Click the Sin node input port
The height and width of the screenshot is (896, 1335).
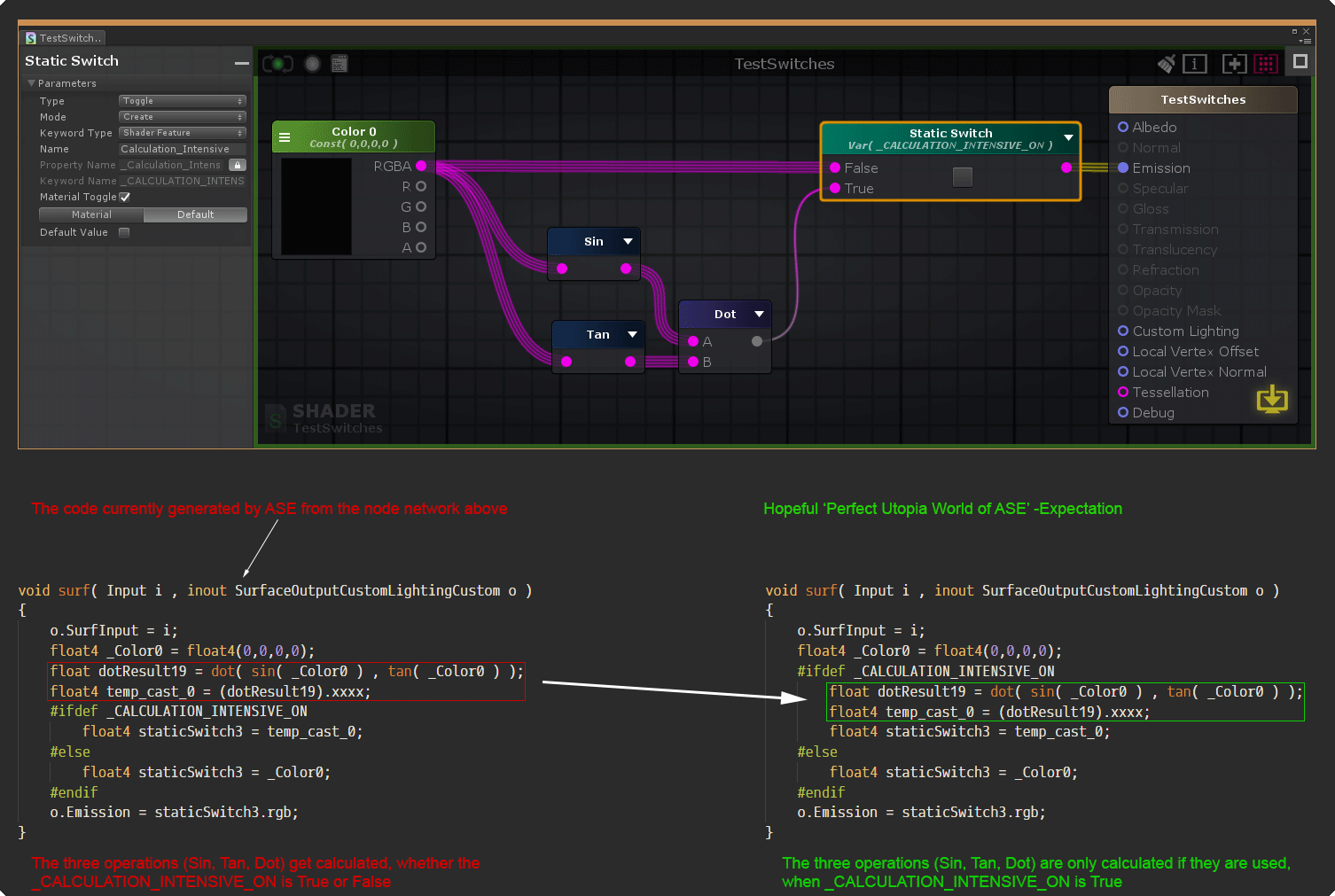point(562,269)
